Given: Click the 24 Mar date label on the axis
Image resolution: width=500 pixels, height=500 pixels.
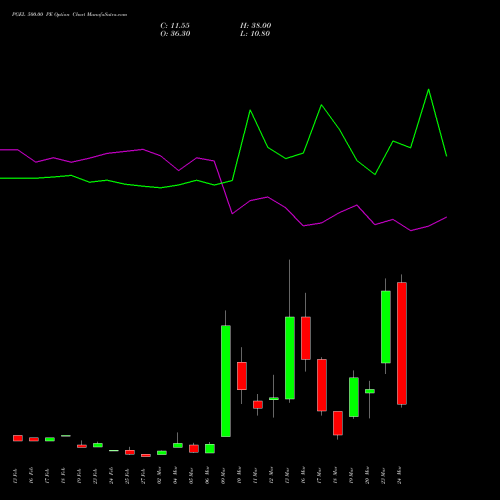Looking at the screenshot, I should tap(400, 475).
